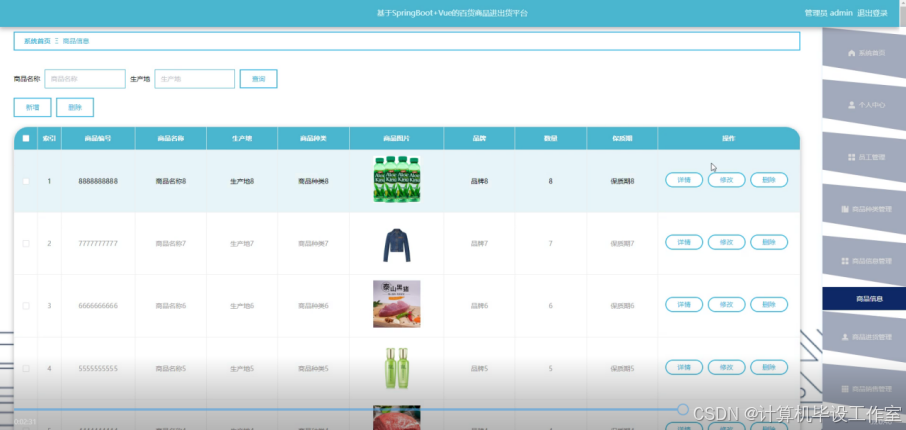This screenshot has height=430, width=906.
Task: Open 详情 for 商品名称5
Action: (x=684, y=367)
